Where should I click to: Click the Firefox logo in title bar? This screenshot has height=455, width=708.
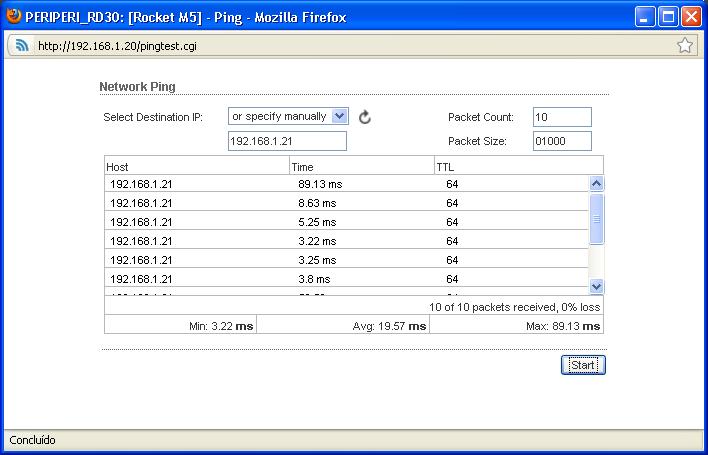coord(13,15)
